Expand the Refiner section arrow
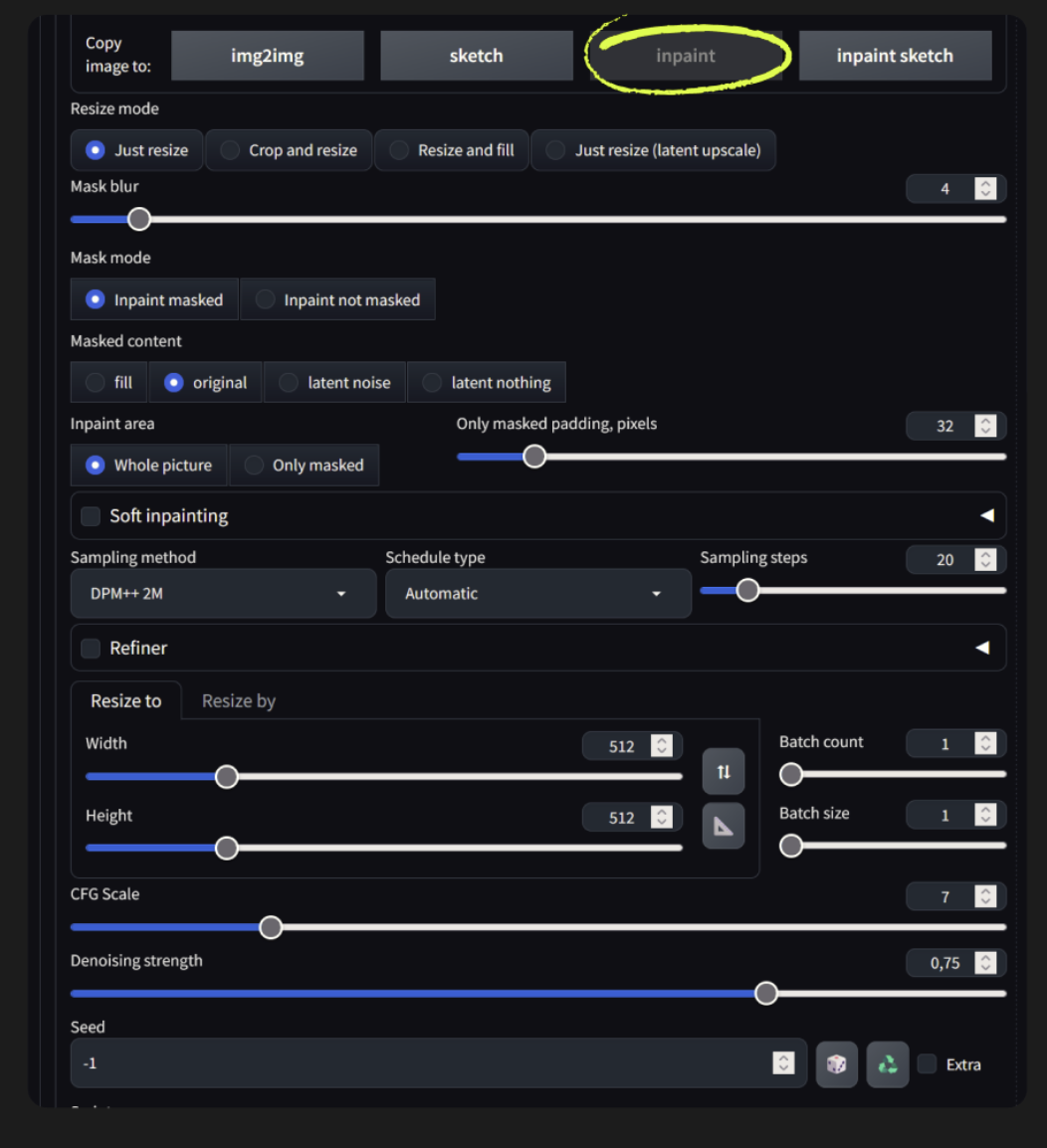The width and height of the screenshot is (1047, 1148). coord(982,648)
